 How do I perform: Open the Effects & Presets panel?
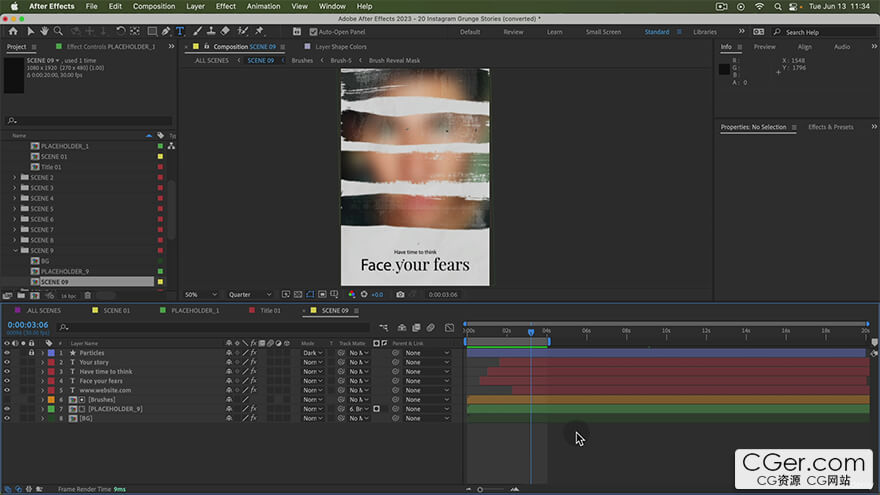pyautogui.click(x=830, y=127)
